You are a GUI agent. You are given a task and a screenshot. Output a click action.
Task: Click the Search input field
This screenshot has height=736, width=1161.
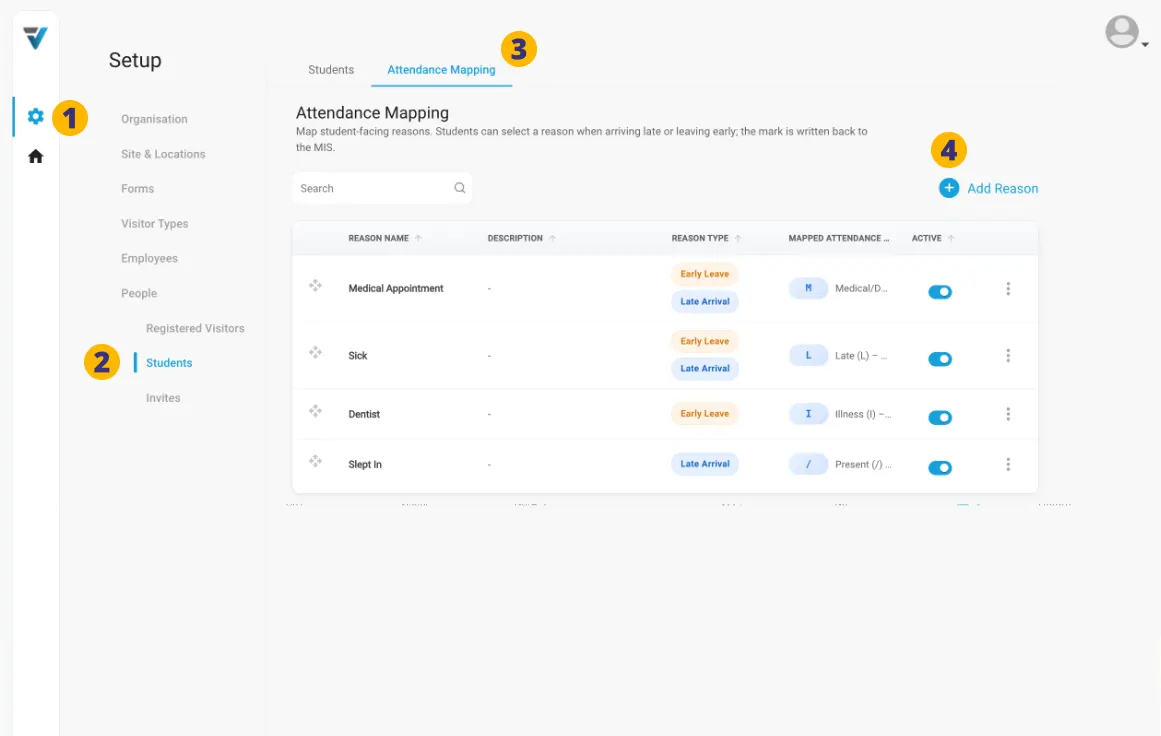tap(382, 188)
